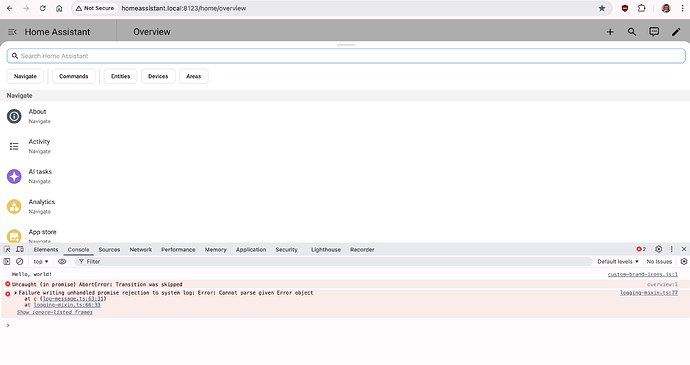Switch to the Network tab
Screen dimensions: 690x365
coord(141,250)
